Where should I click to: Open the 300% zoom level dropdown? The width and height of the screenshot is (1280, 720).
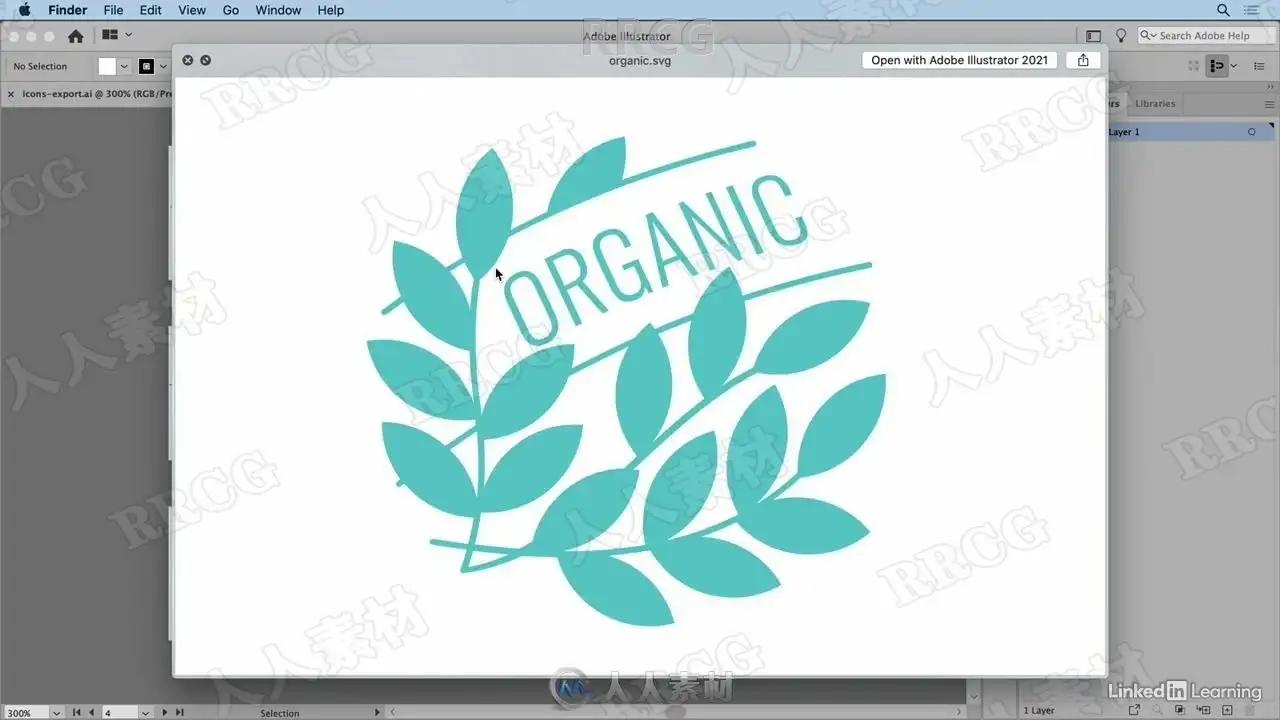click(x=55, y=713)
